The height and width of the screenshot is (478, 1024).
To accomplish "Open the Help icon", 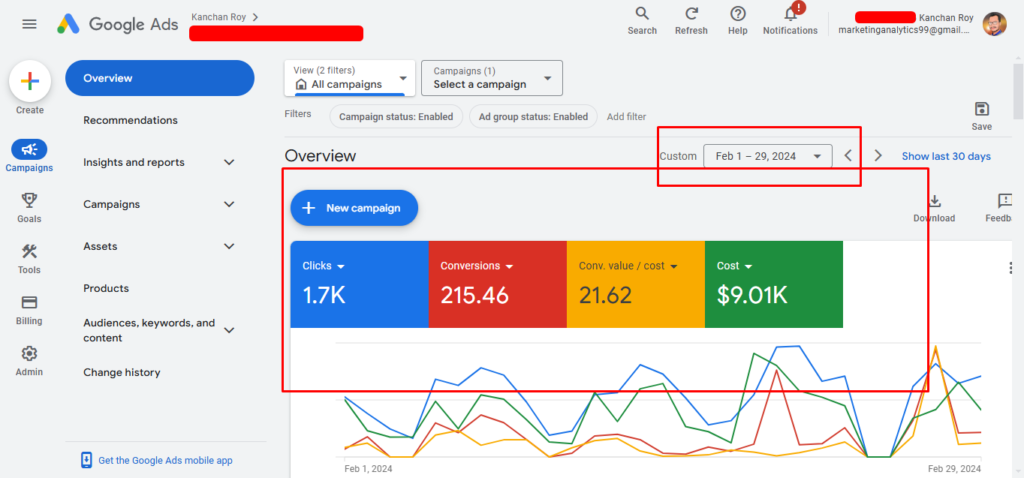I will pyautogui.click(x=738, y=14).
